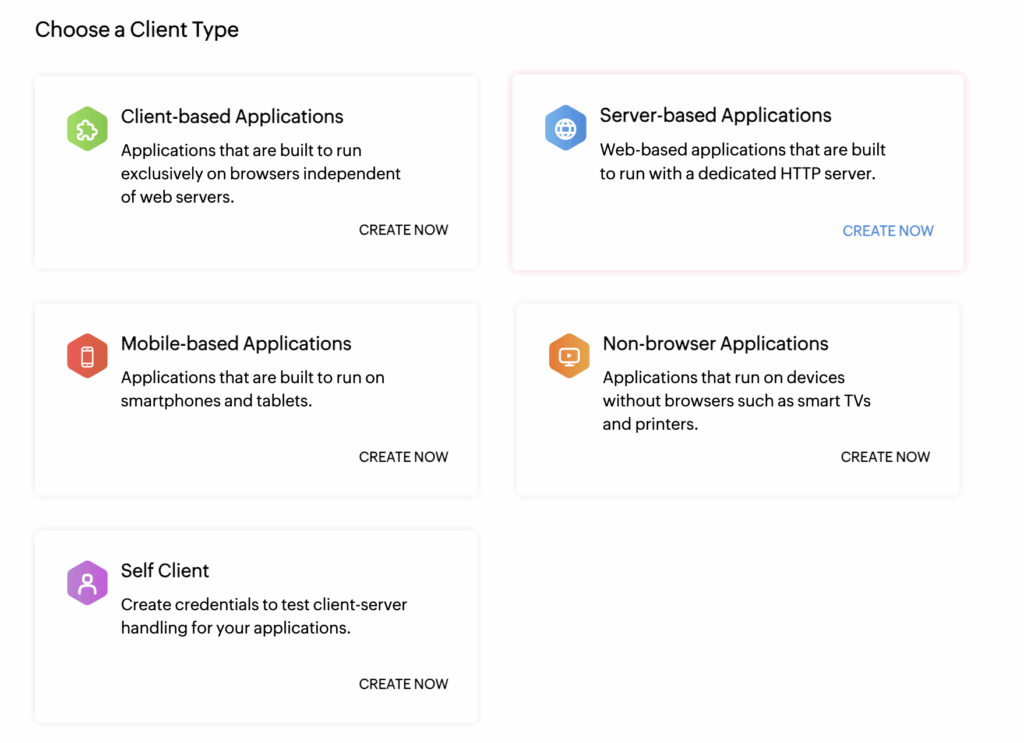Viewport: 1024px width, 743px height.
Task: Click the description about testing client-server credentials
Action: 264,616
